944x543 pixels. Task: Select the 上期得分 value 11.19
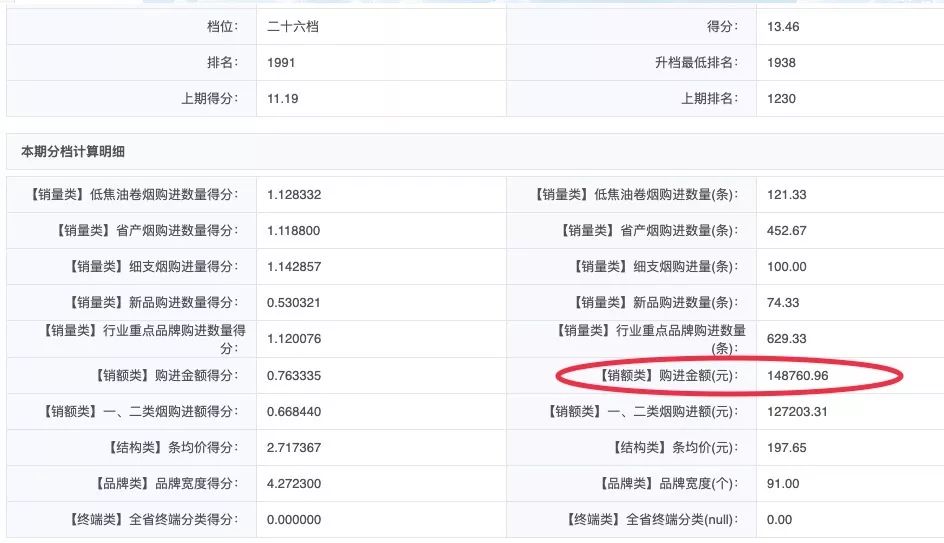(282, 99)
